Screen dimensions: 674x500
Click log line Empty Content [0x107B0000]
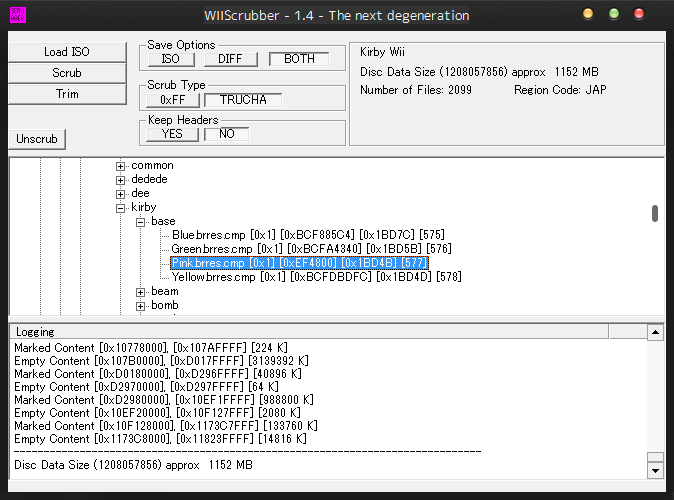click(161, 361)
